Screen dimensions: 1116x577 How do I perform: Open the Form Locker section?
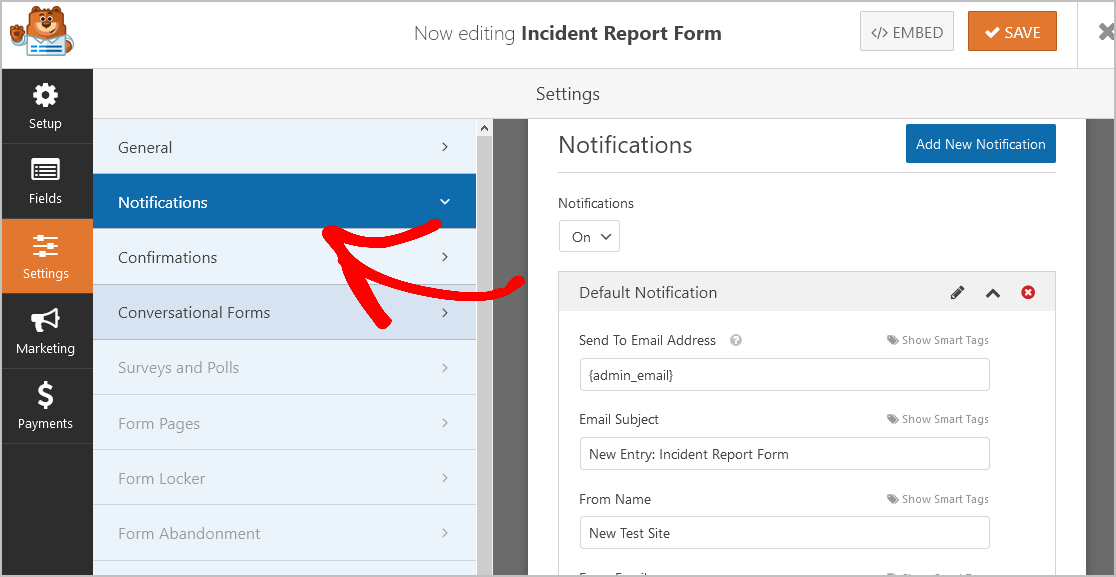(284, 478)
